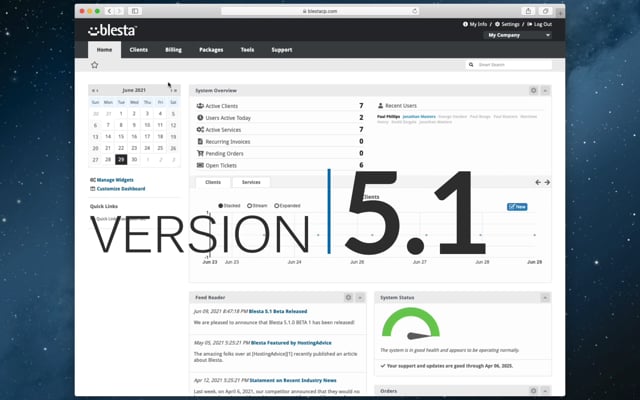Collapse the Feed Reader widget
Image resolution: width=640 pixels, height=400 pixels.
coord(360,298)
